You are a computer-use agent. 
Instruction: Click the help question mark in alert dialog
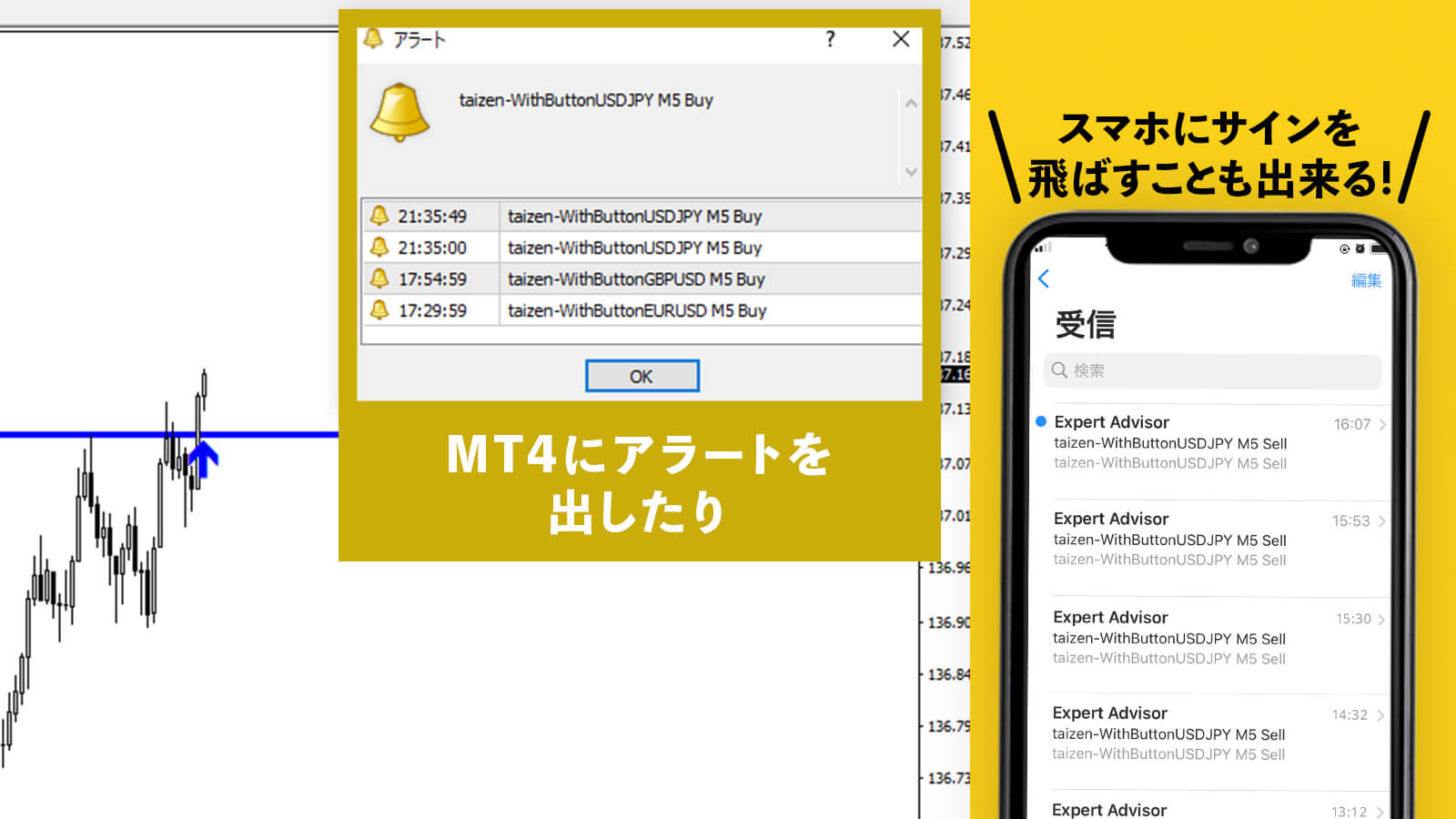point(830,39)
